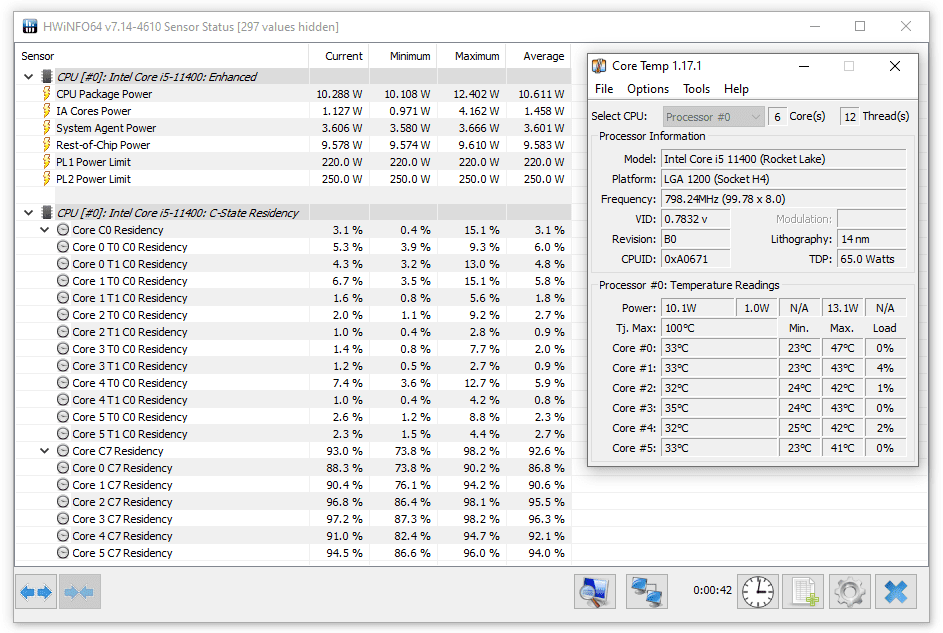943x633 pixels.
Task: Click the Revision B0 value
Action: (696, 239)
